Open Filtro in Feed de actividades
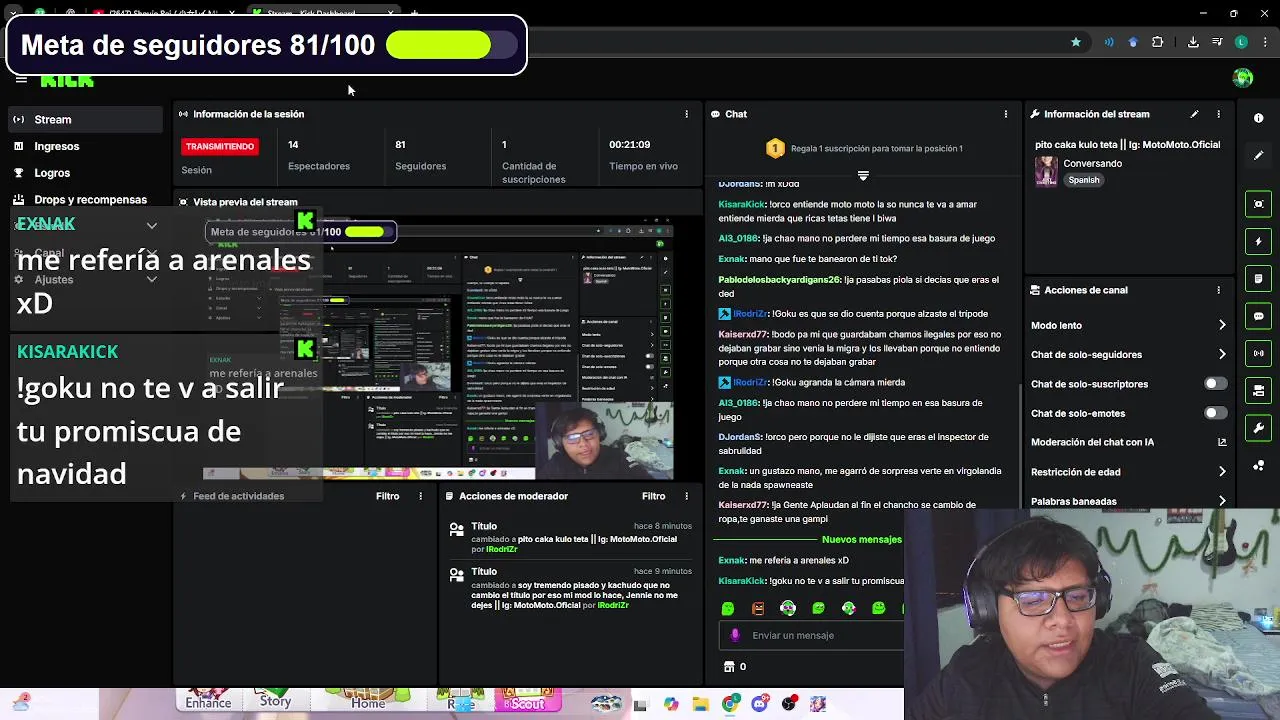Viewport: 1280px width, 720px height. [387, 496]
